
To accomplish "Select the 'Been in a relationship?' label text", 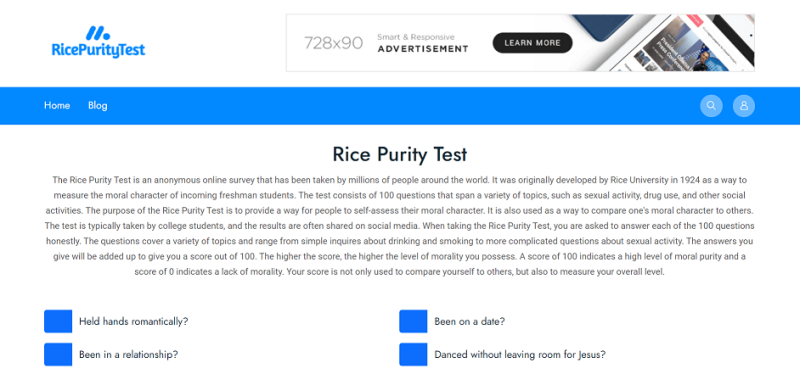I will tap(129, 355).
